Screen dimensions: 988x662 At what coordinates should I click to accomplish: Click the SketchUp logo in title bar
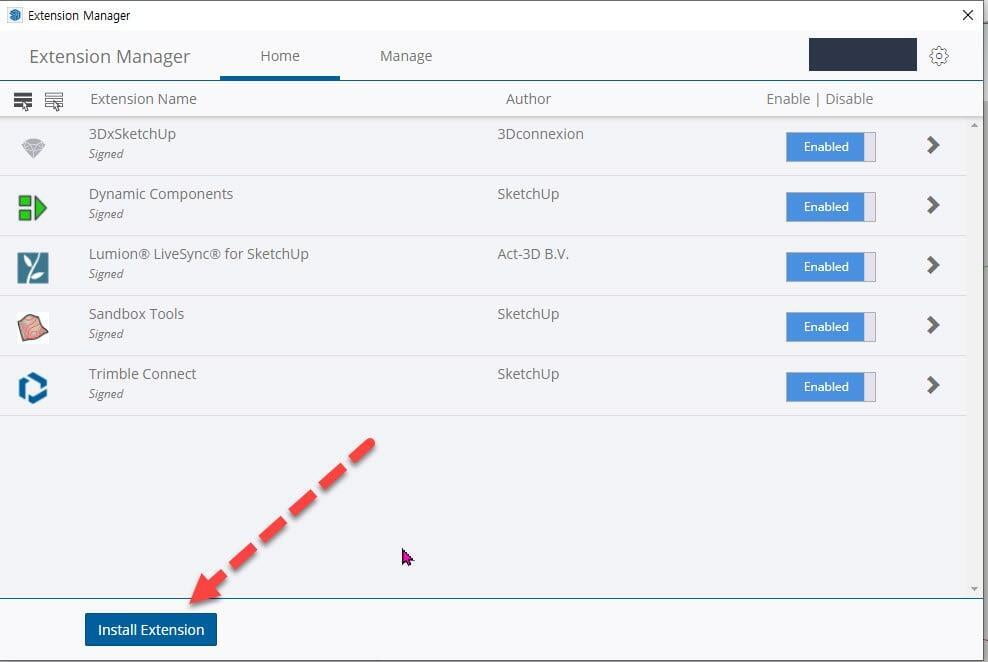(x=15, y=15)
